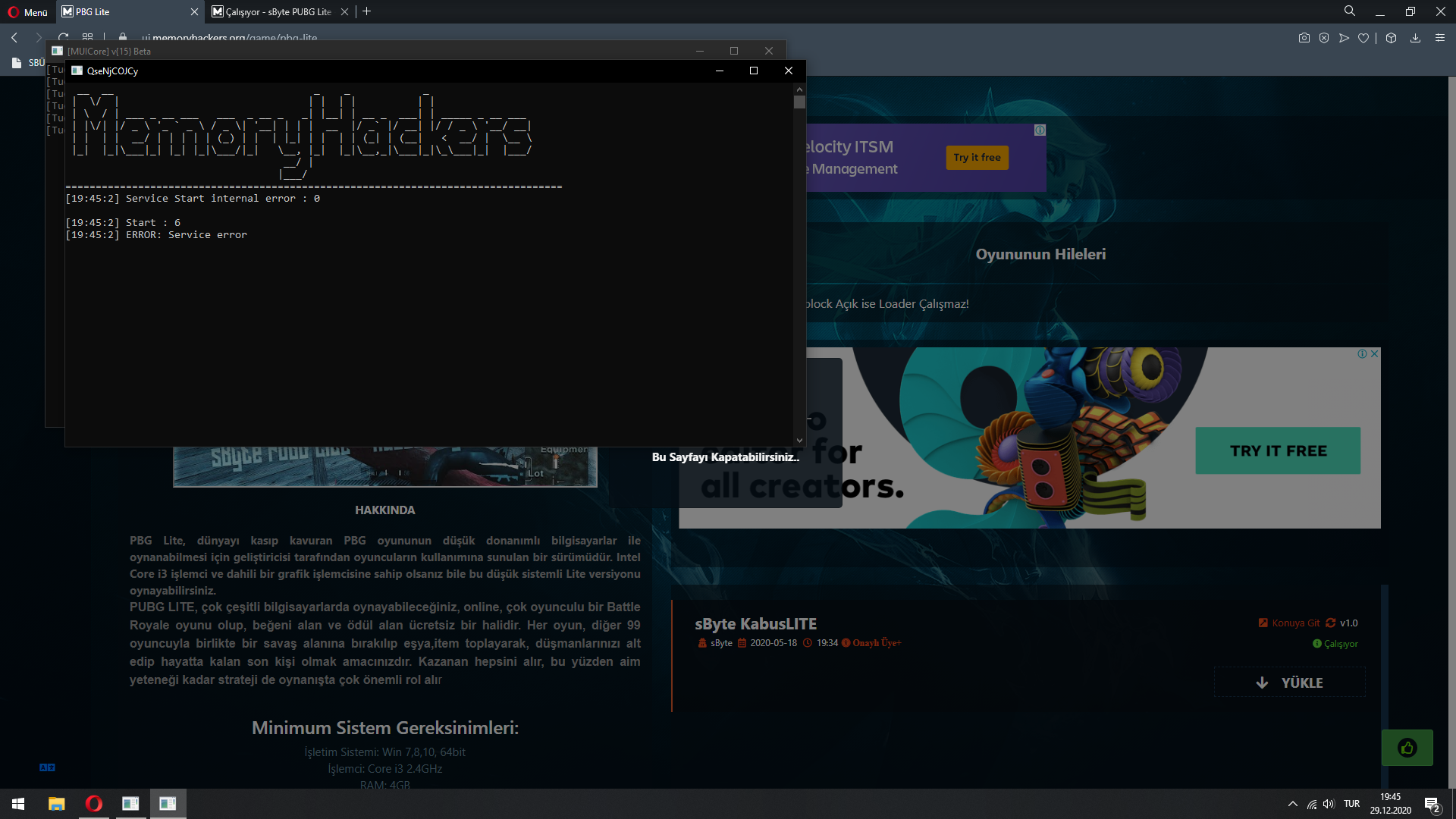Click the AdChoices info icon on creators ad
Viewport: 1456px width, 819px height.
1363,353
